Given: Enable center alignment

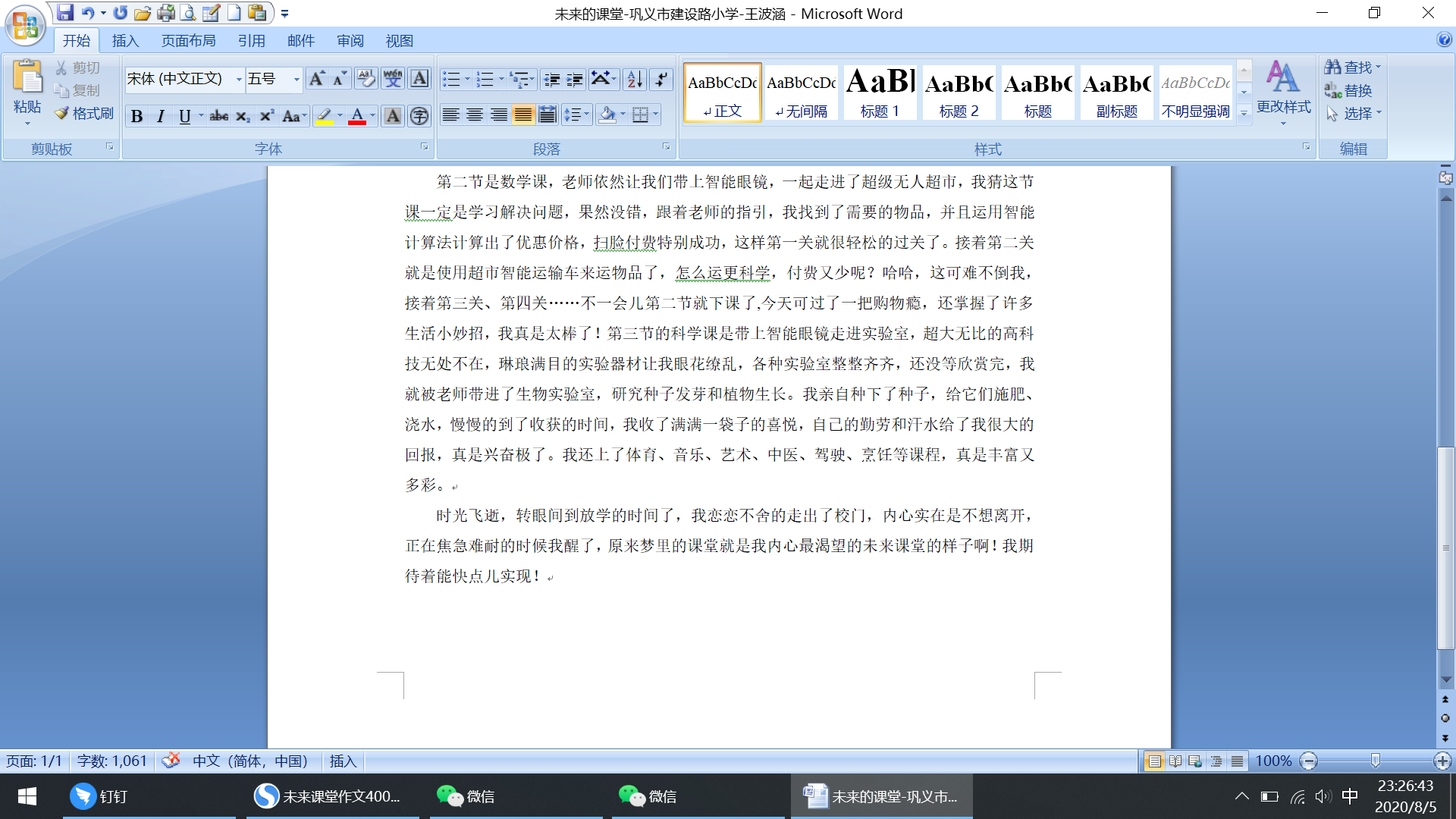Looking at the screenshot, I should pos(475,115).
